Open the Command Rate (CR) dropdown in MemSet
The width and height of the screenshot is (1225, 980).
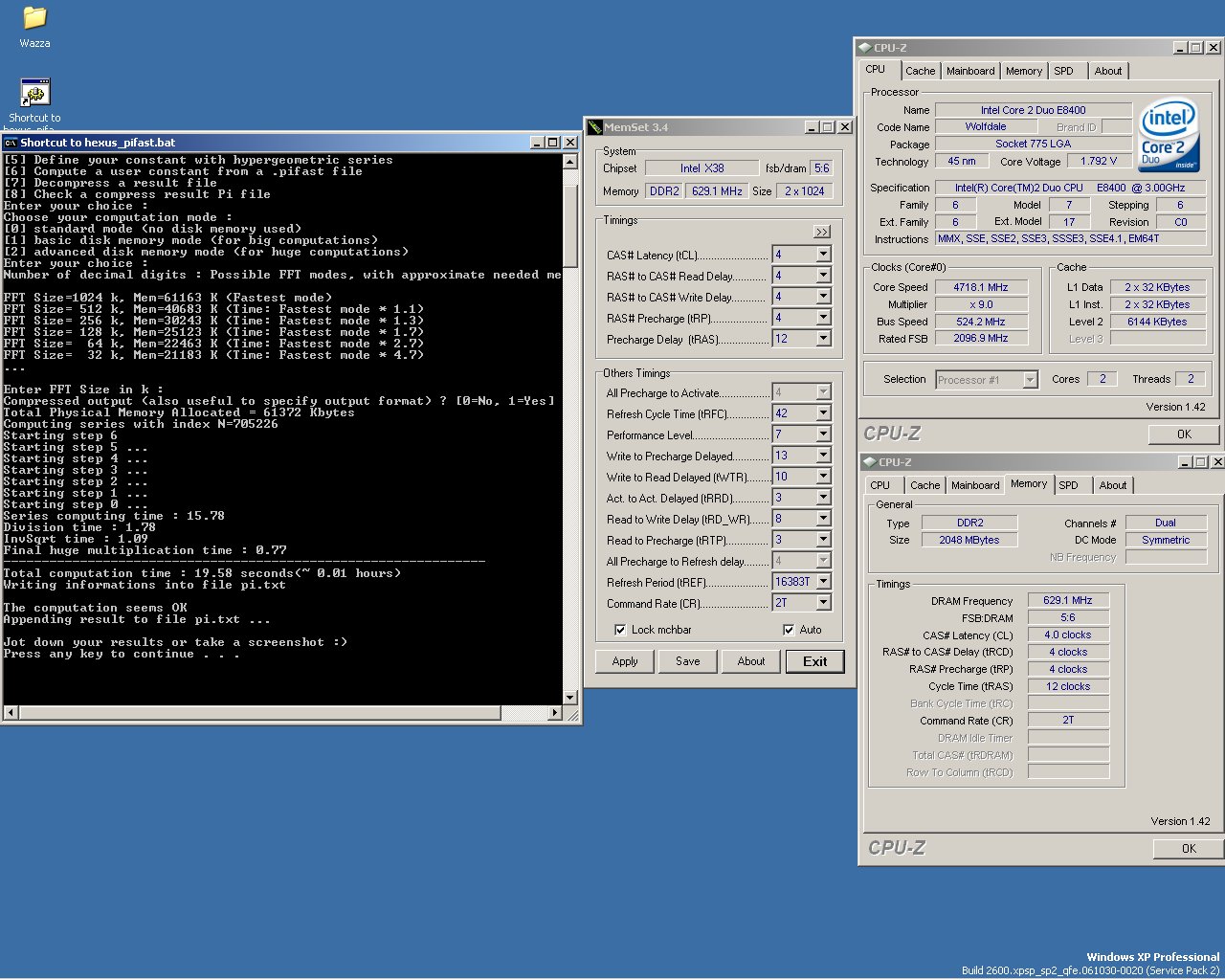click(823, 603)
